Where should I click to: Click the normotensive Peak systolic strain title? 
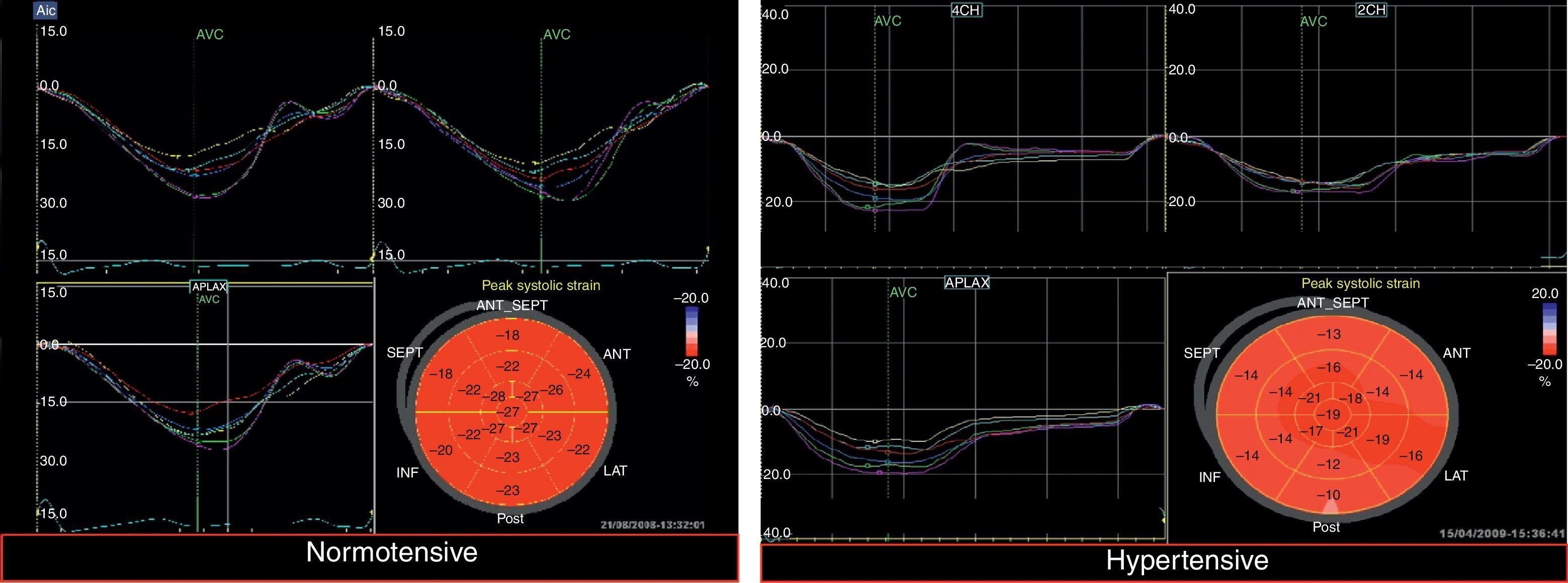[x=541, y=285]
